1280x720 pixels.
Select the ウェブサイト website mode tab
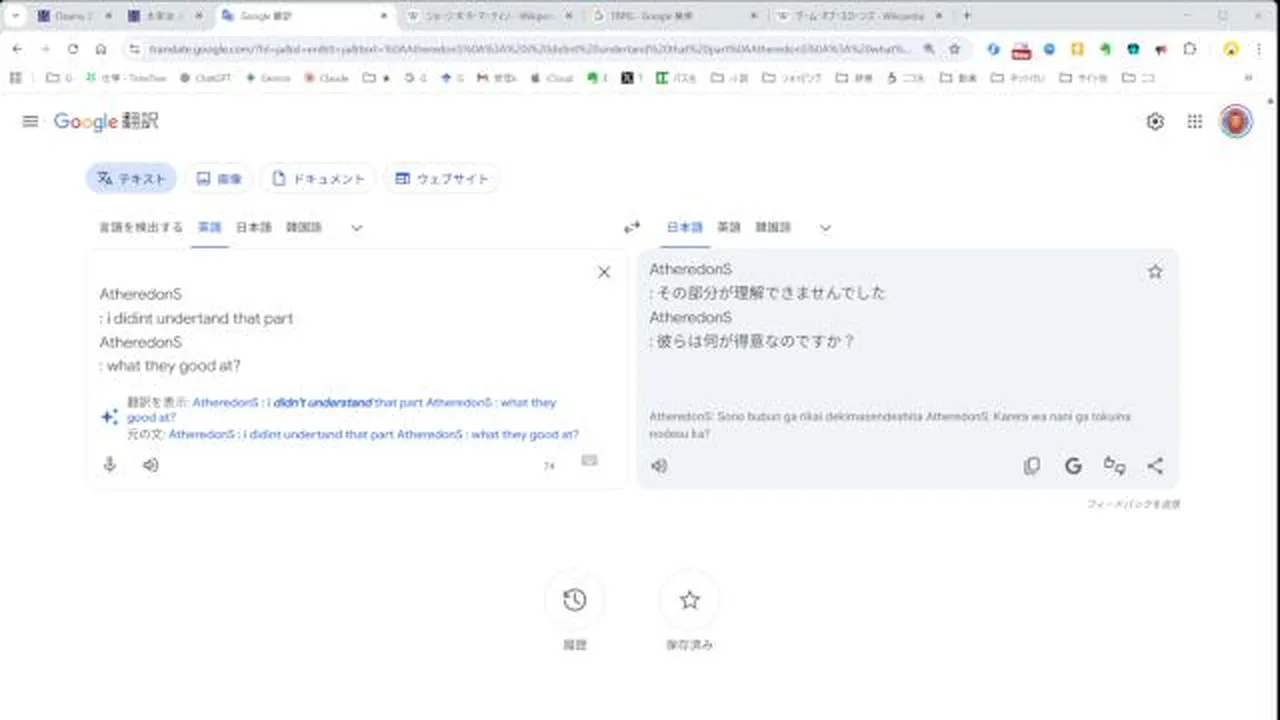tap(442, 179)
